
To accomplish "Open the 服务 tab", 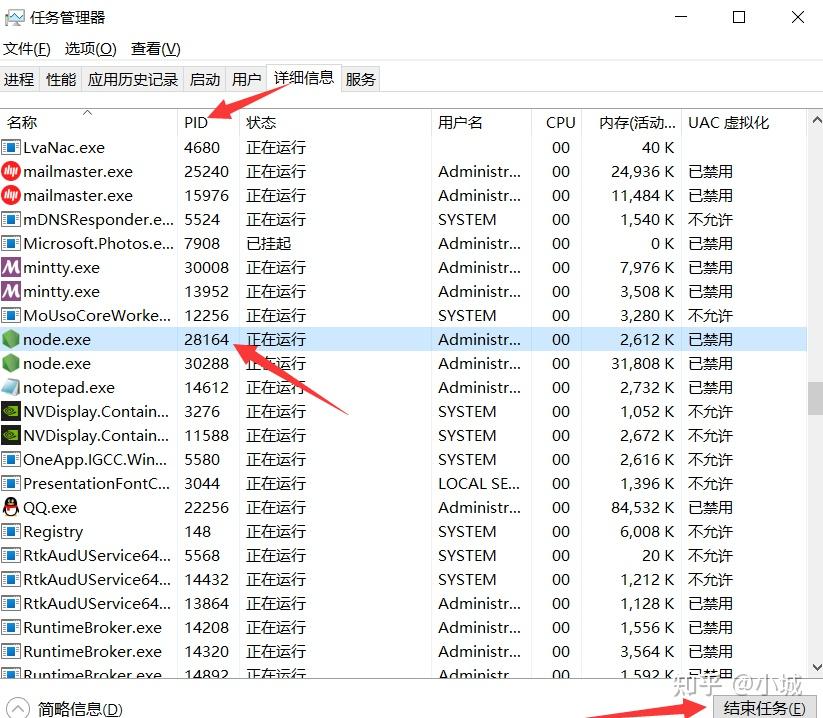I will pyautogui.click(x=360, y=79).
